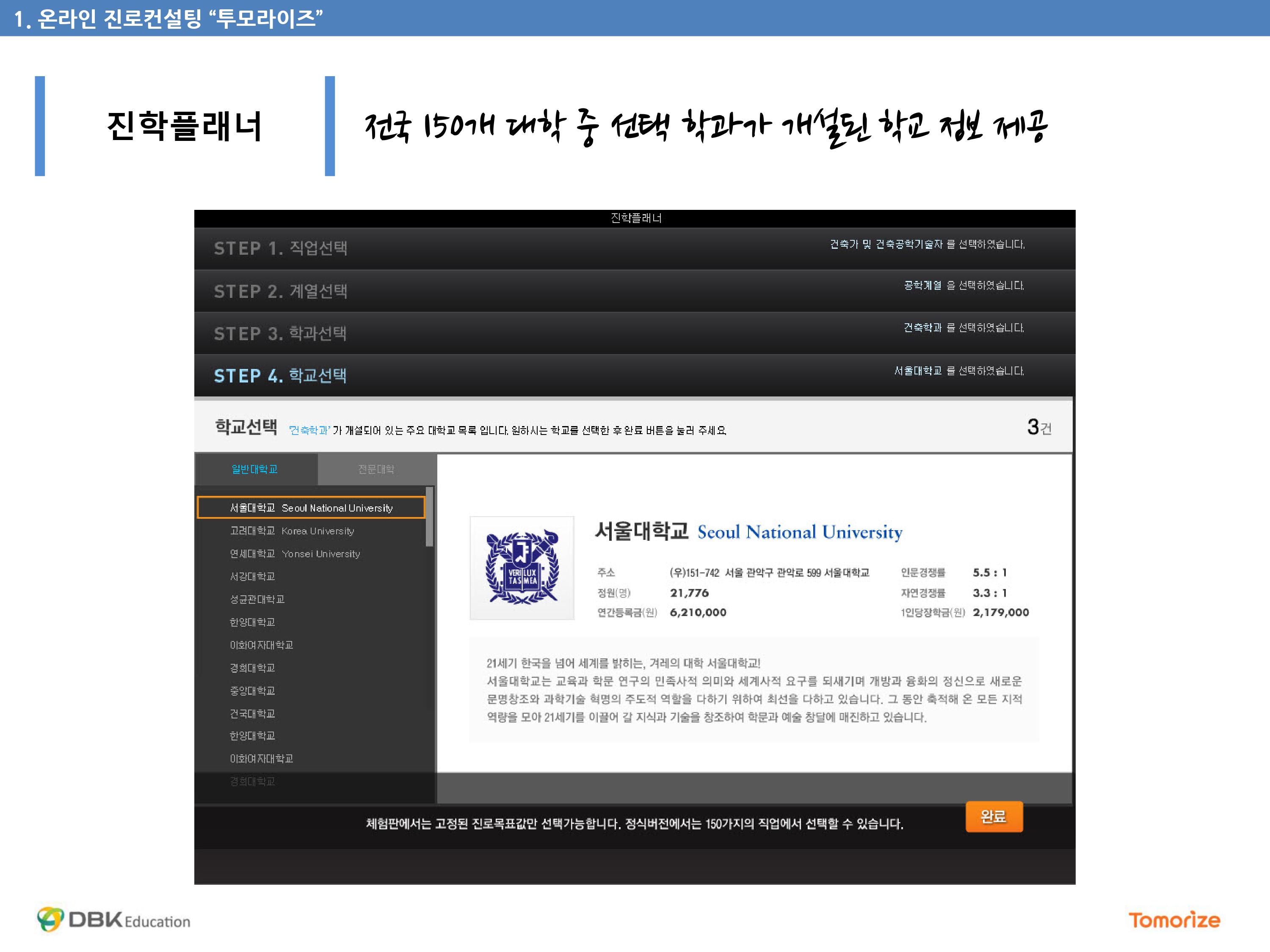Click the natural sciences ratio 3.3 : 1
This screenshot has width=1270, height=952.
(990, 593)
